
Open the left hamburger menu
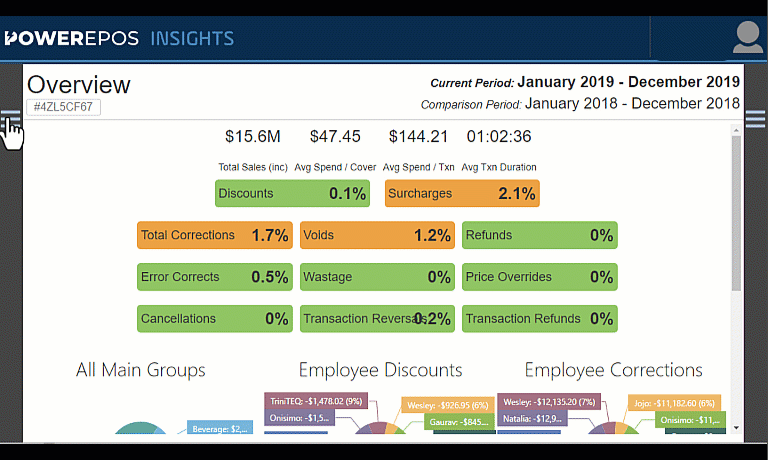tap(10, 119)
